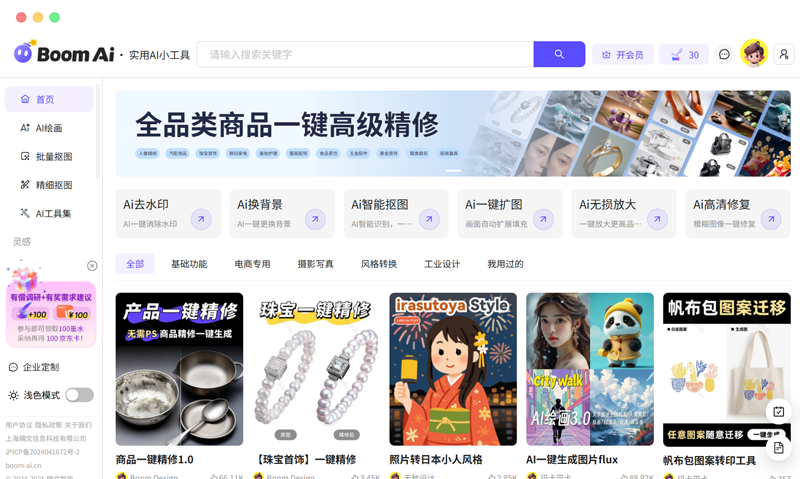Open the arrow icon on Ai去水印 card
The image size is (800, 479).
(201, 219)
